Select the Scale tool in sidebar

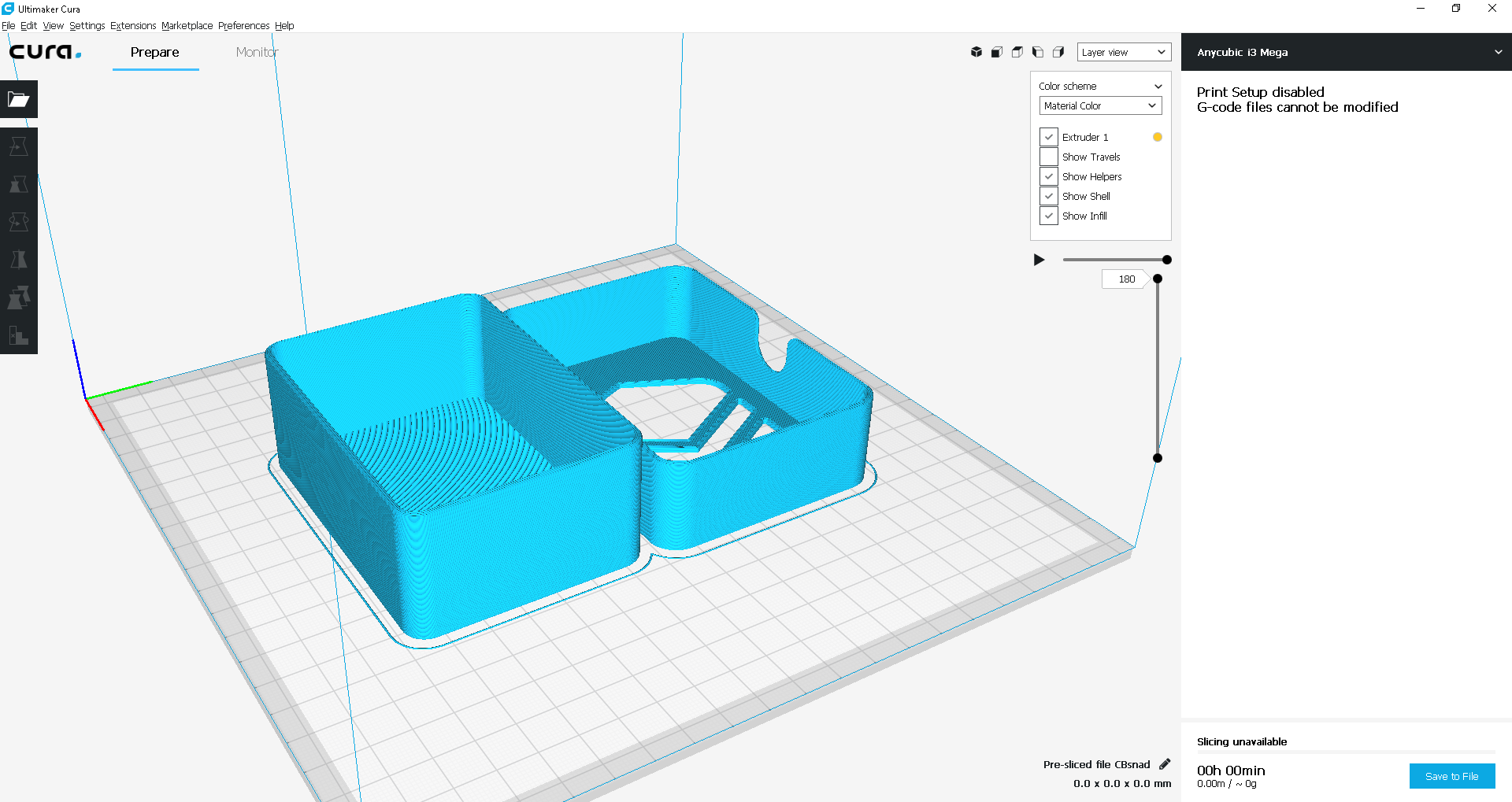(18, 184)
